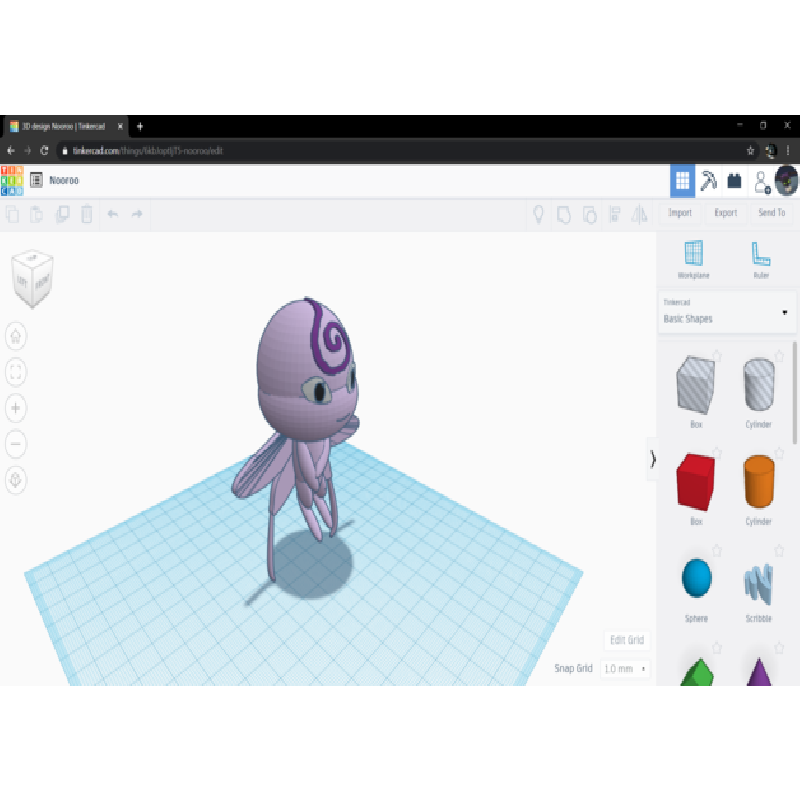Click the Nooroo design name
Viewport: 800px width, 800px height.
click(64, 180)
